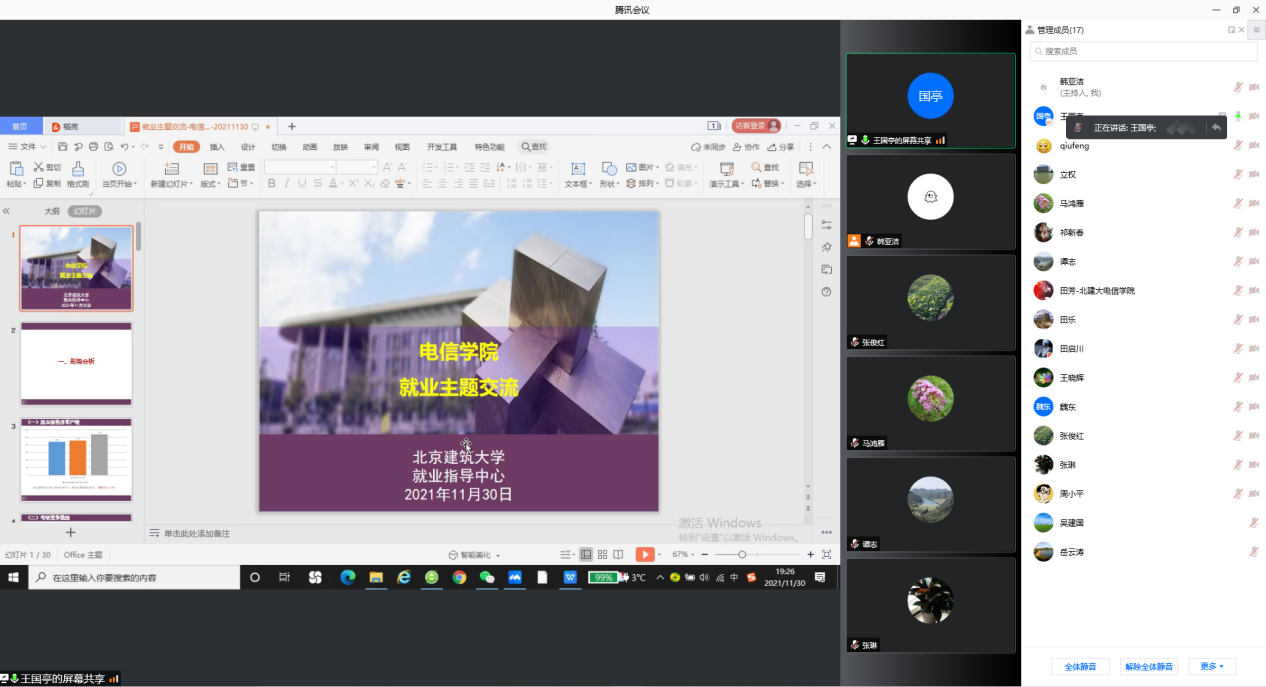Click the 文本框 text box icon
The image size is (1266, 687).
(x=577, y=168)
